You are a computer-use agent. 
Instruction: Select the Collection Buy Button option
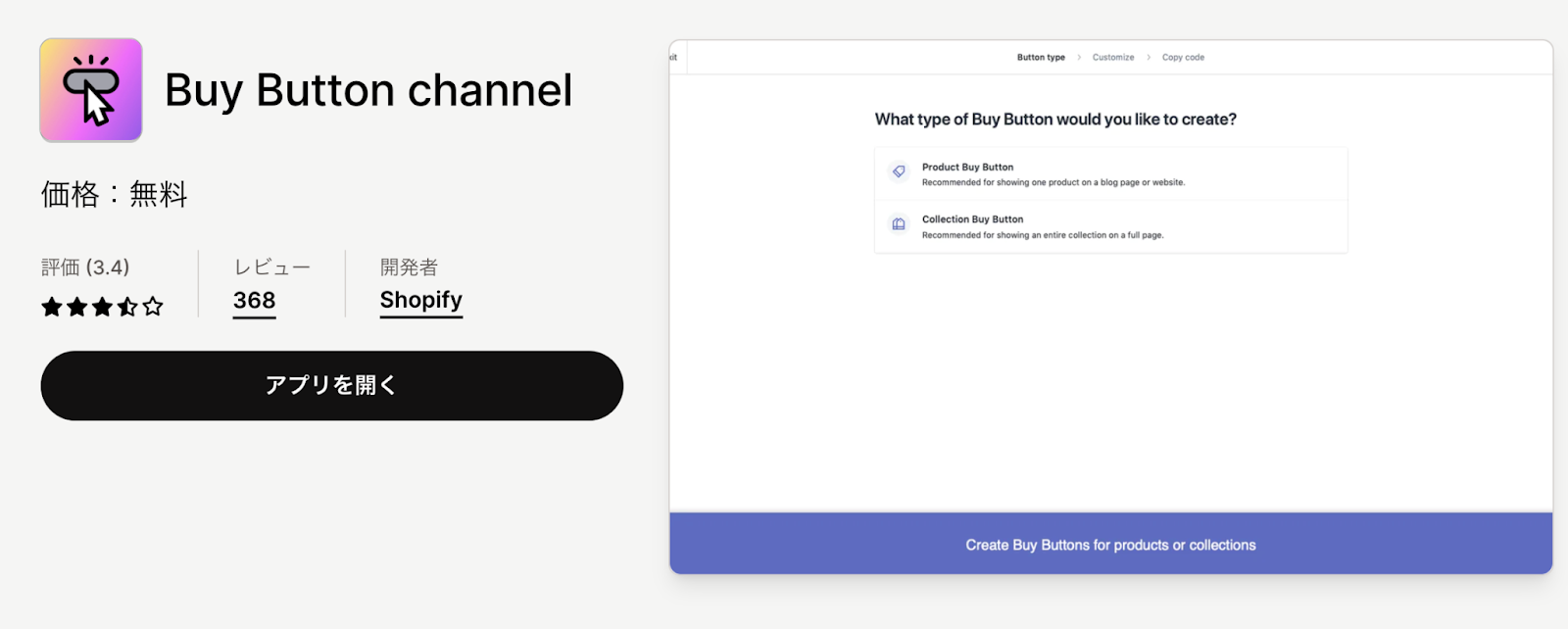[1110, 226]
